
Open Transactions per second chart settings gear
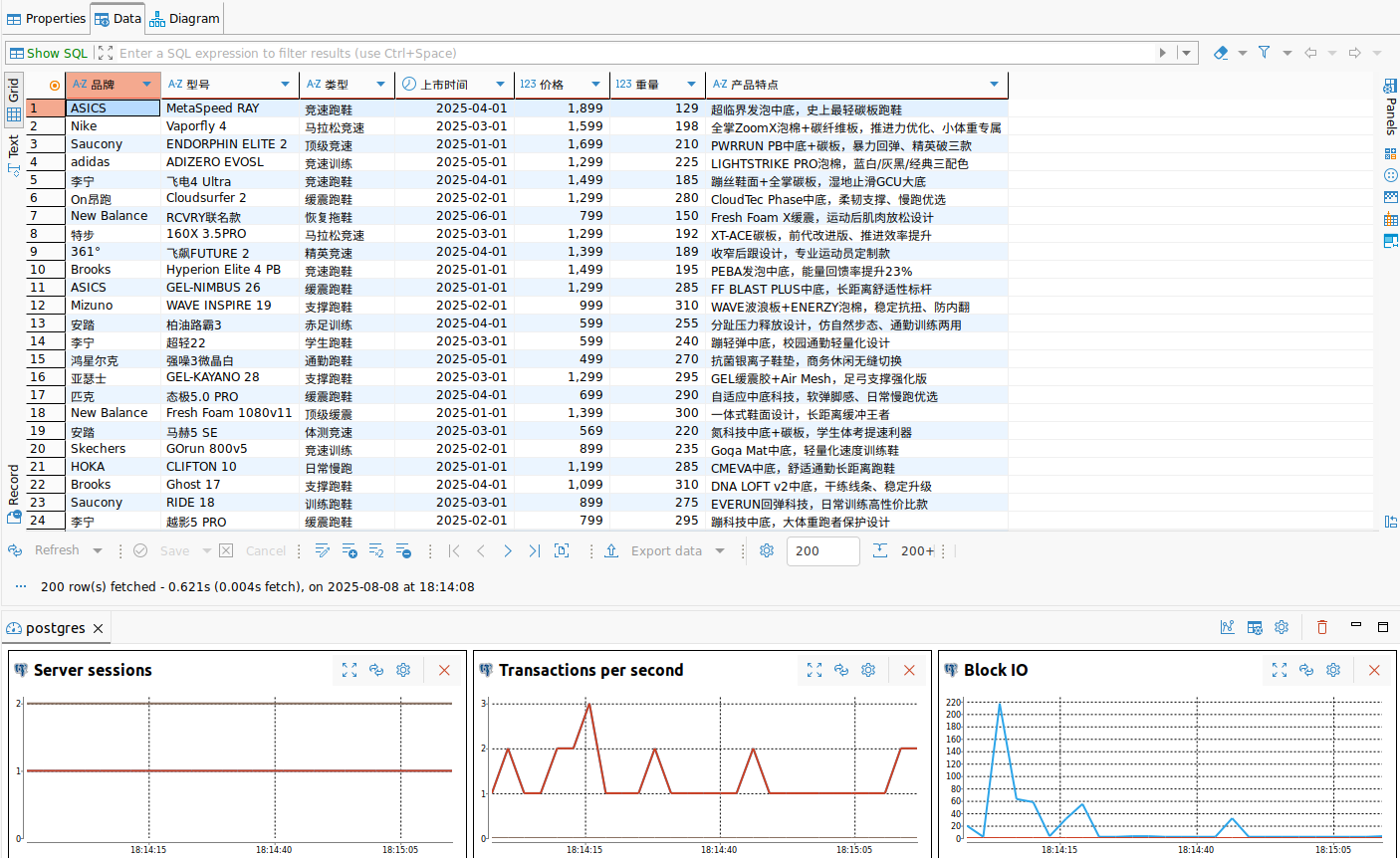[x=868, y=670]
